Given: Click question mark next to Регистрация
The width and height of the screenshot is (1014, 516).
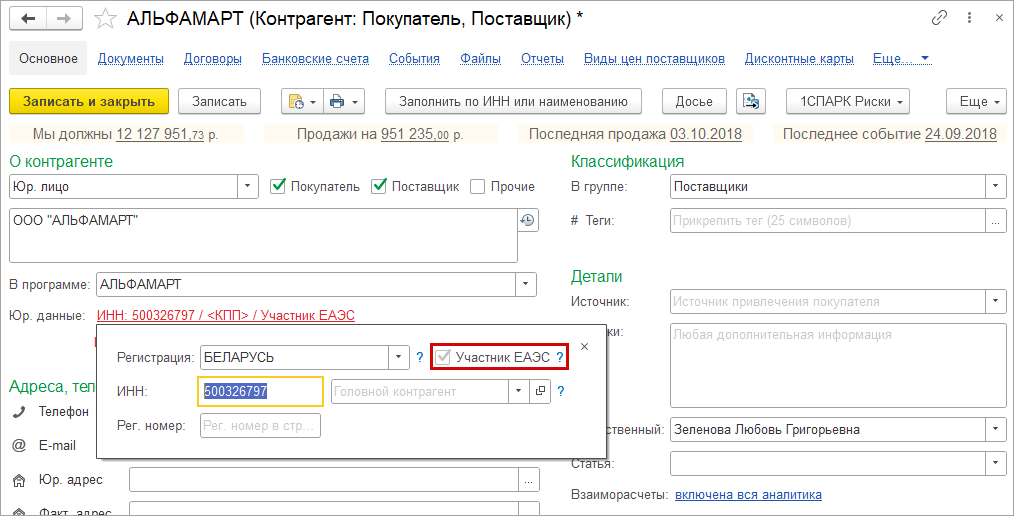Looking at the screenshot, I should [419, 357].
